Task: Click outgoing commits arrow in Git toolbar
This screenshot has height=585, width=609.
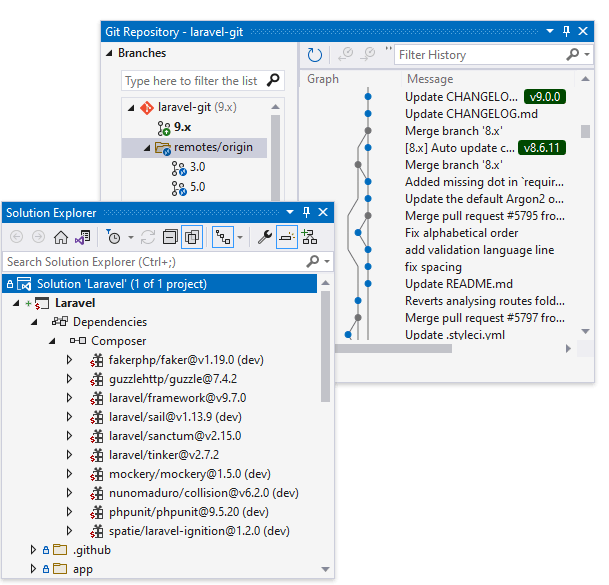Action: pyautogui.click(x=367, y=54)
